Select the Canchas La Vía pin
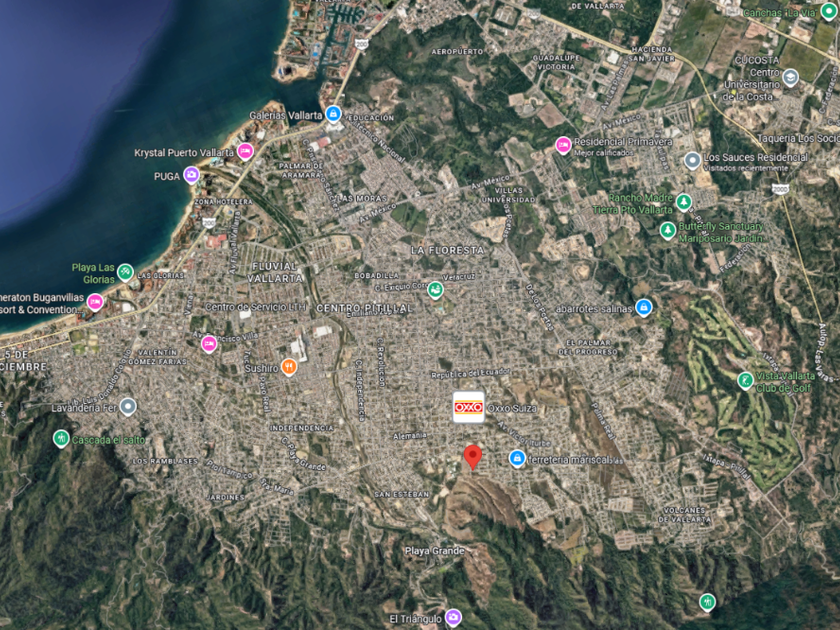 point(829,11)
